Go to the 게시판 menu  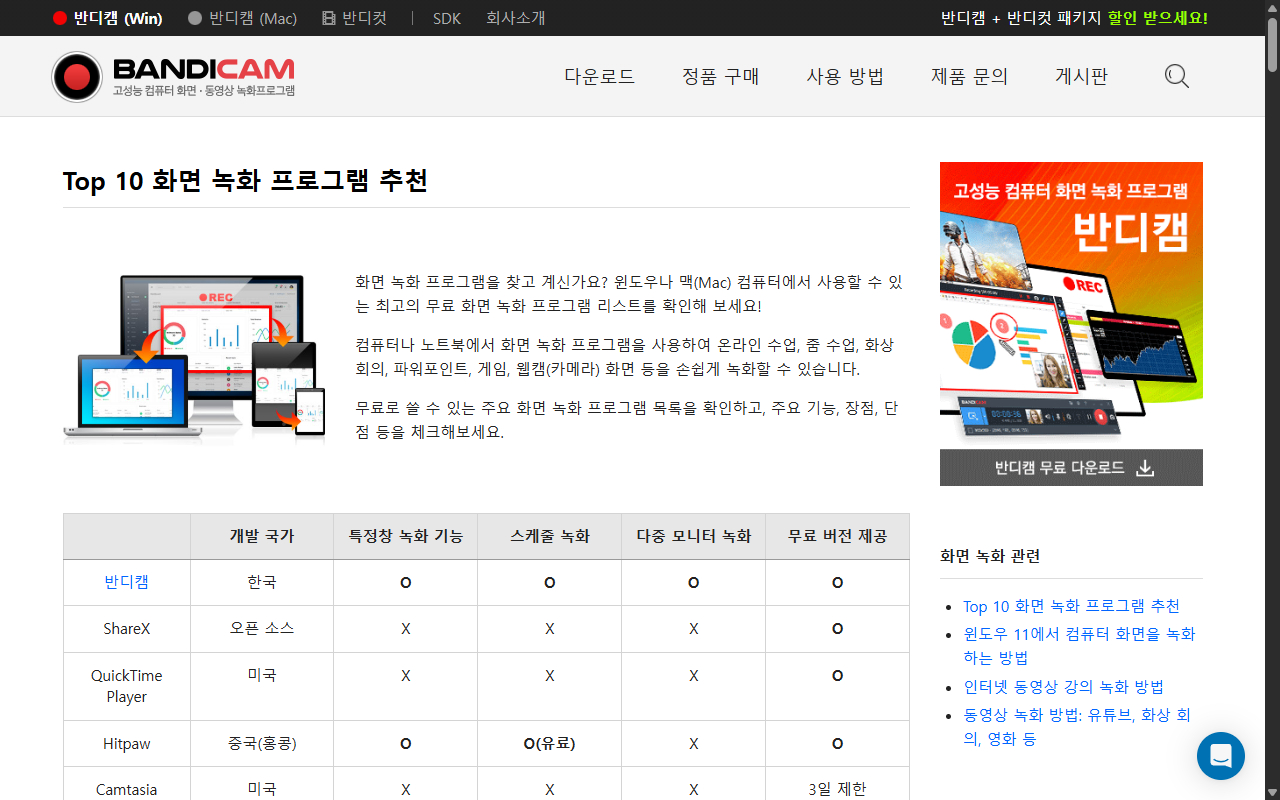(x=1081, y=76)
